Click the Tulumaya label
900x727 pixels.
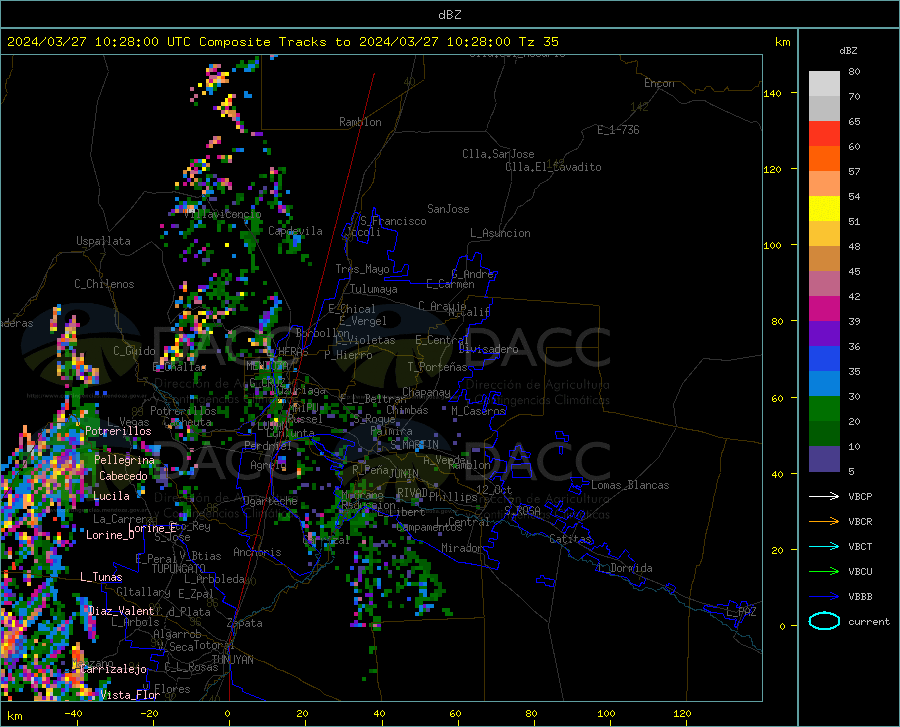point(373,289)
